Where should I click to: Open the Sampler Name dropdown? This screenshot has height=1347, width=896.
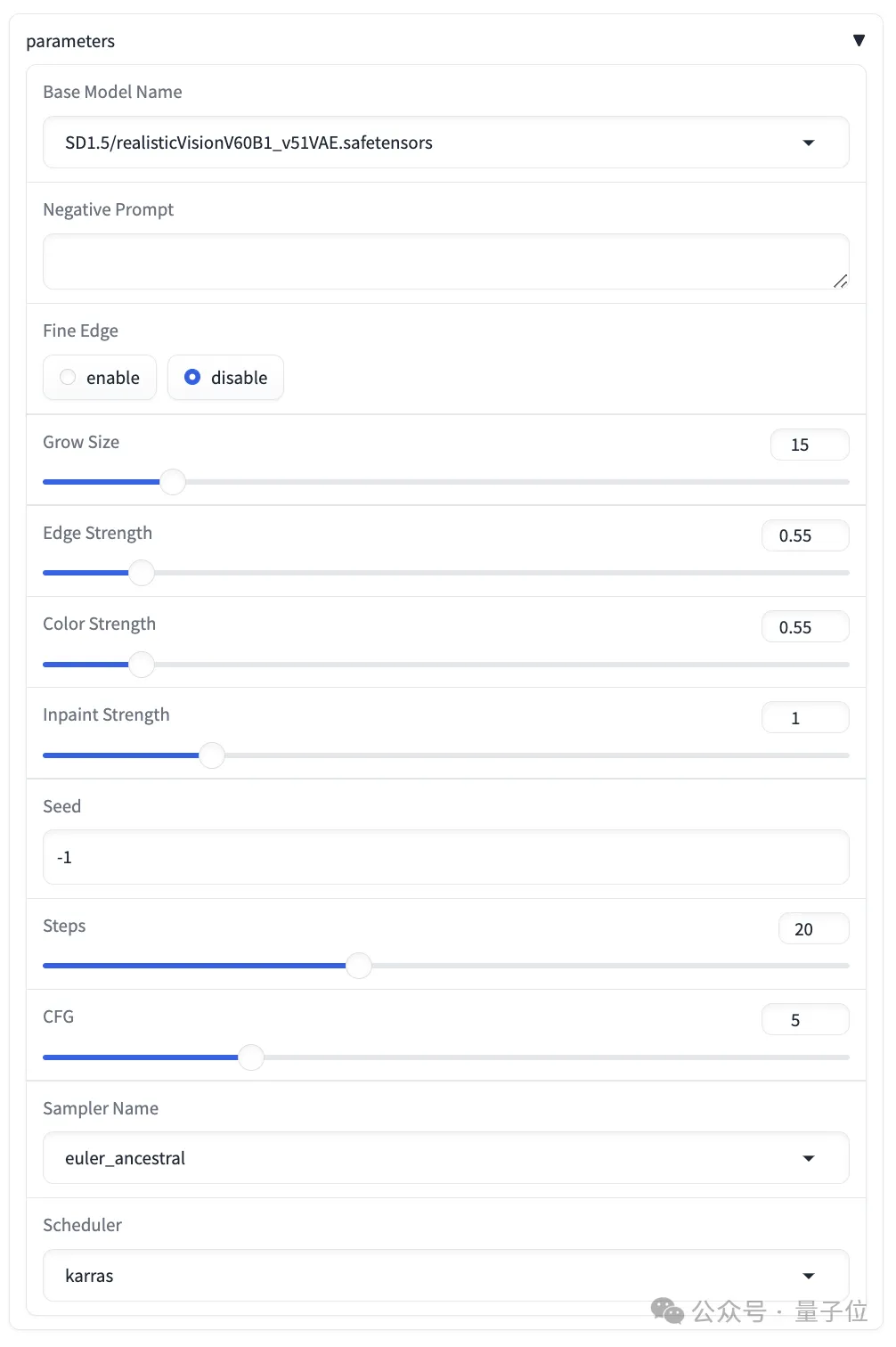[445, 1158]
